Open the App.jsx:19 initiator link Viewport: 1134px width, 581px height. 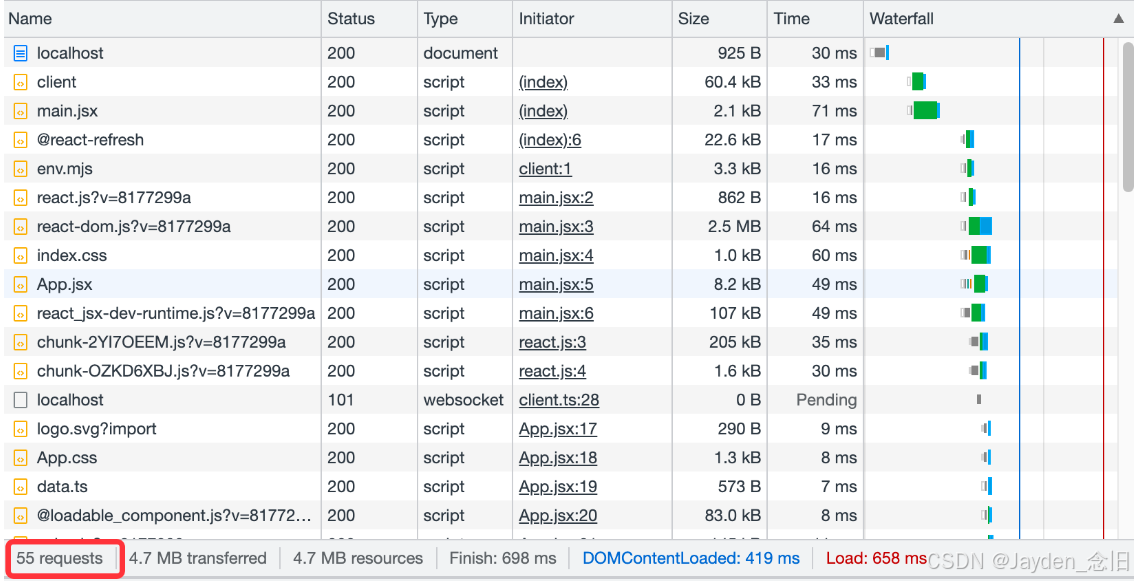coord(558,488)
